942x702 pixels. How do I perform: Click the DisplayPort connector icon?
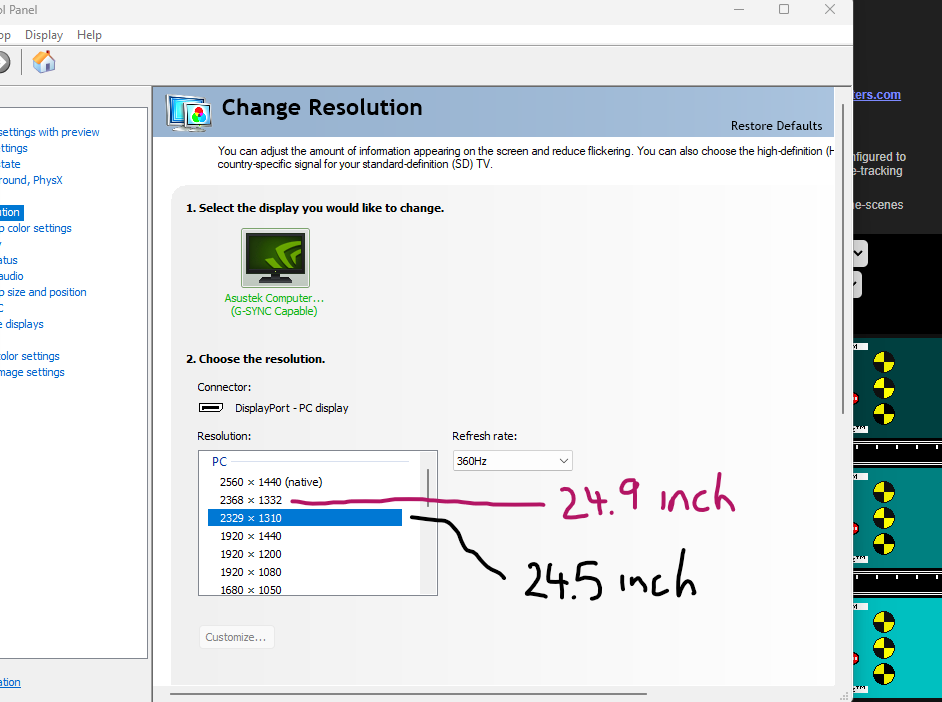coord(211,408)
